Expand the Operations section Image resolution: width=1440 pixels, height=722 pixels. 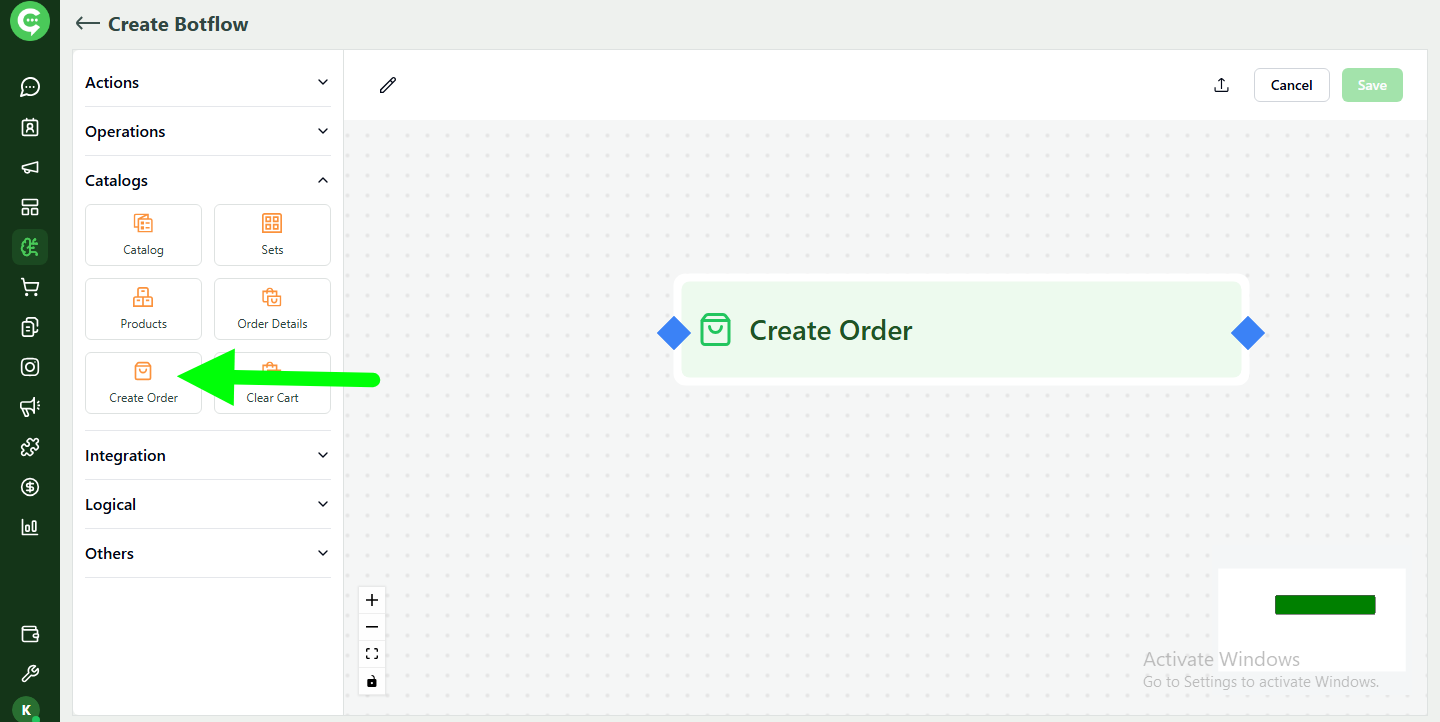[x=207, y=131]
